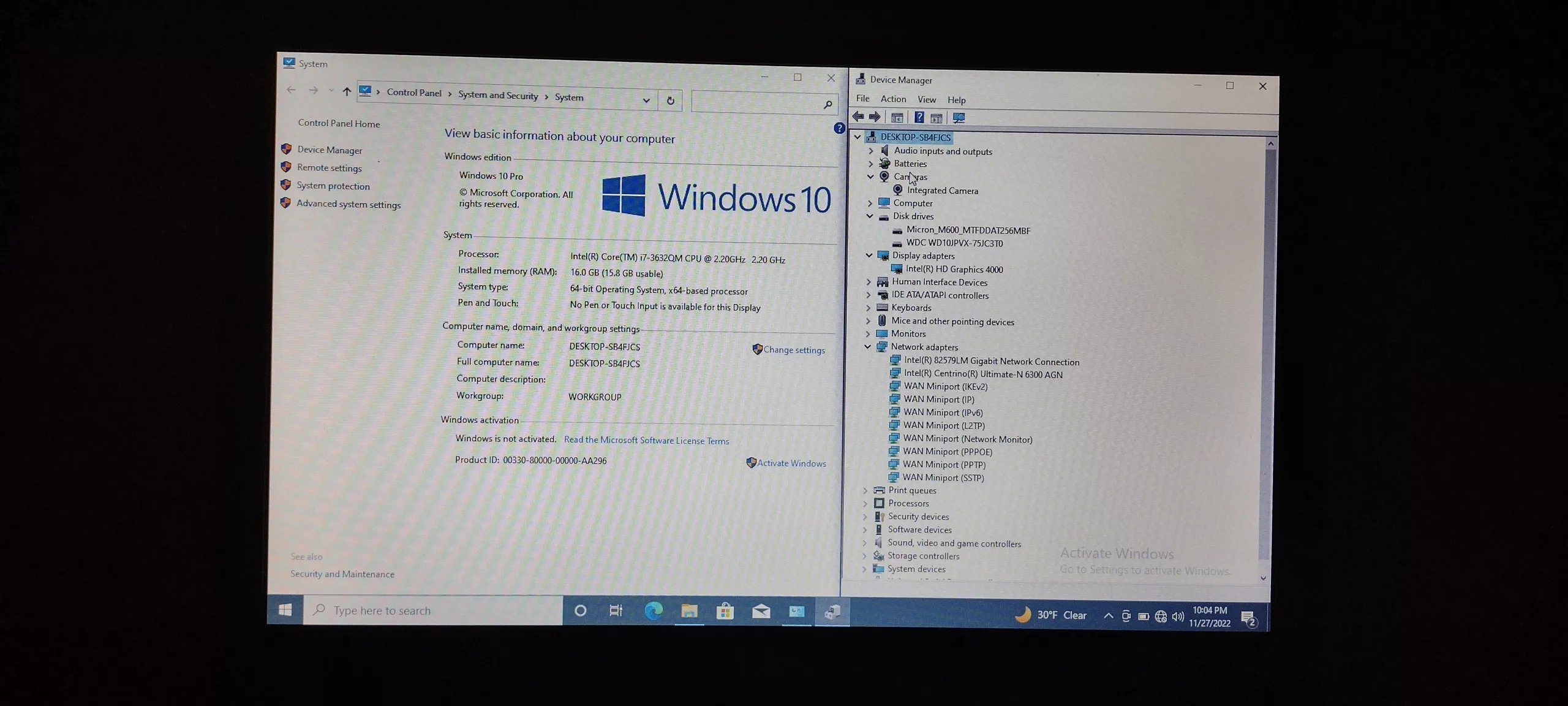Image resolution: width=1568 pixels, height=706 pixels.
Task: Open Mail app from the taskbar
Action: pyautogui.click(x=761, y=611)
